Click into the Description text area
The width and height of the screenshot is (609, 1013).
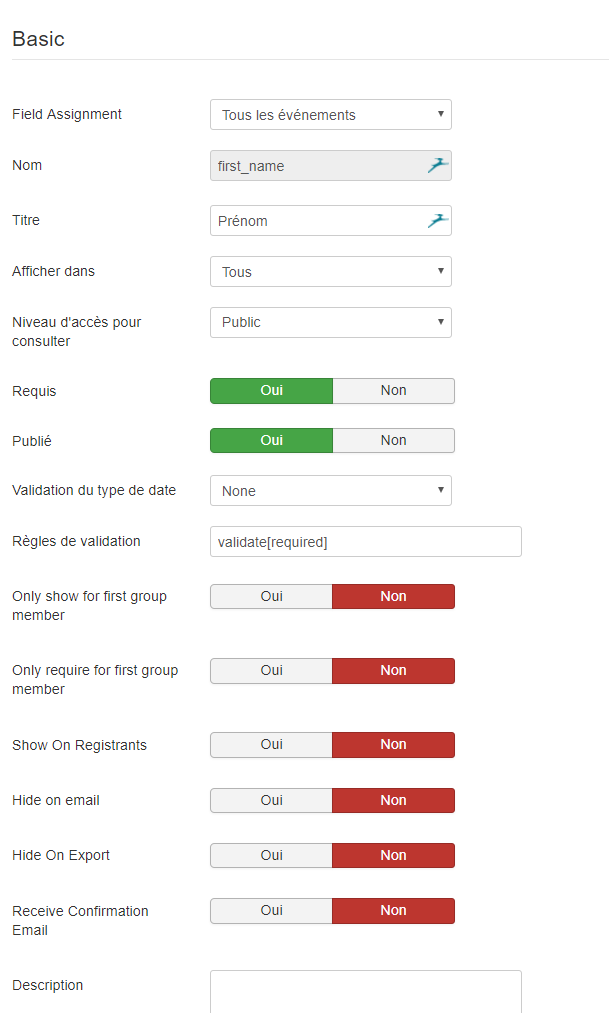pyautogui.click(x=365, y=991)
